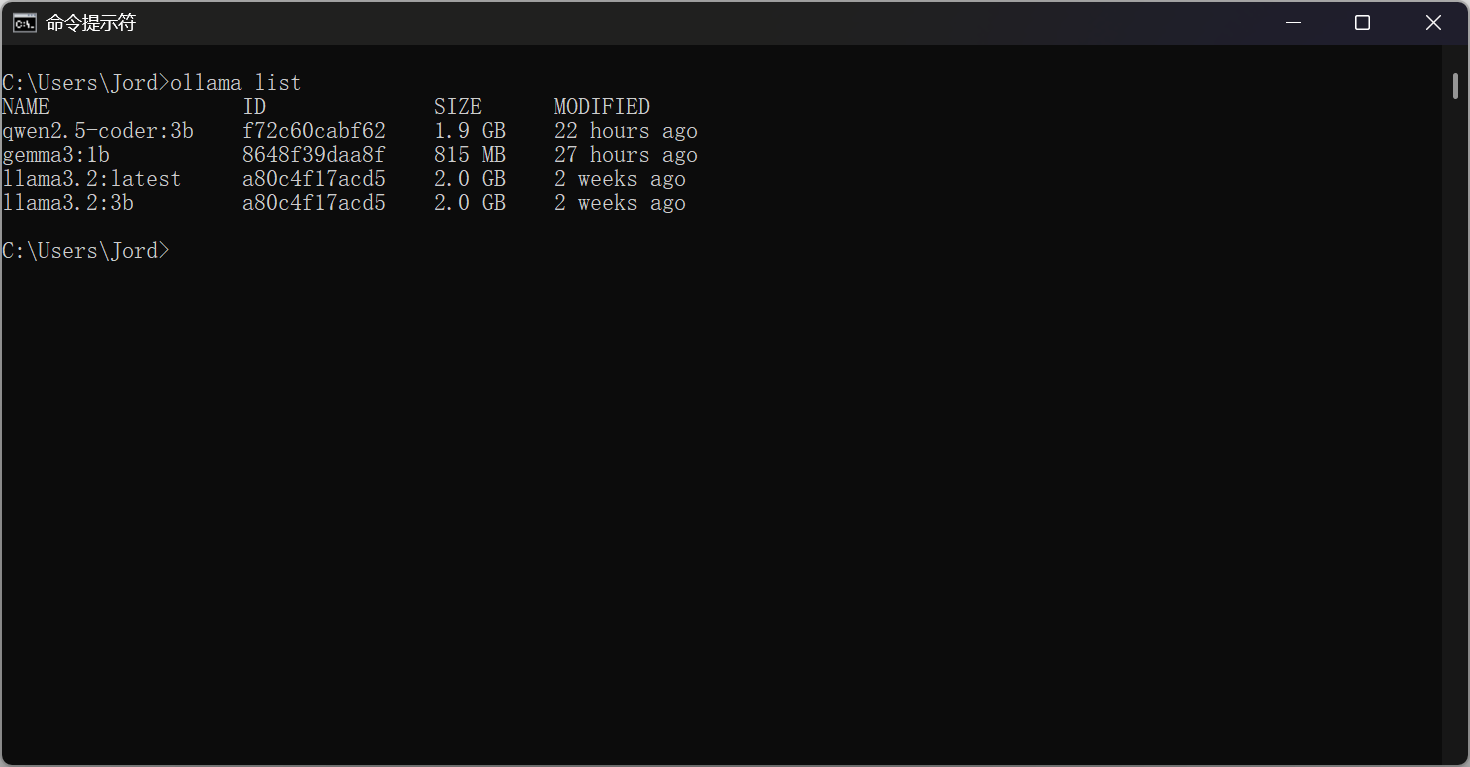
Task: Click modified time in the llama3.2:latest row
Action: (x=620, y=179)
